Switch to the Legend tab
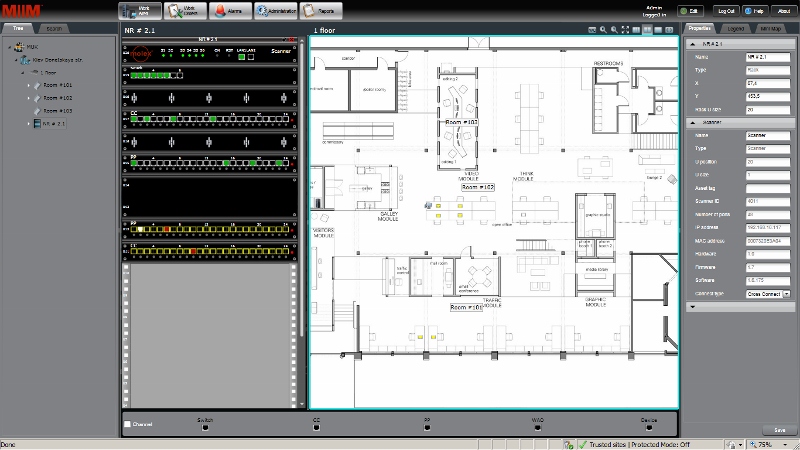The height and width of the screenshot is (450, 800). 735,29
